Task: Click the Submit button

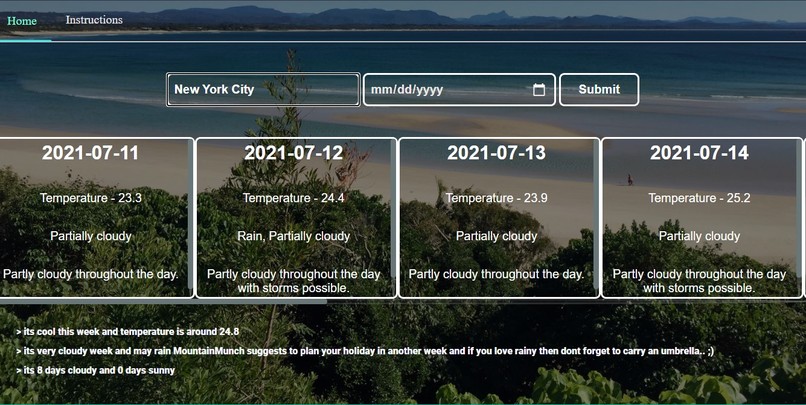Action: [599, 89]
